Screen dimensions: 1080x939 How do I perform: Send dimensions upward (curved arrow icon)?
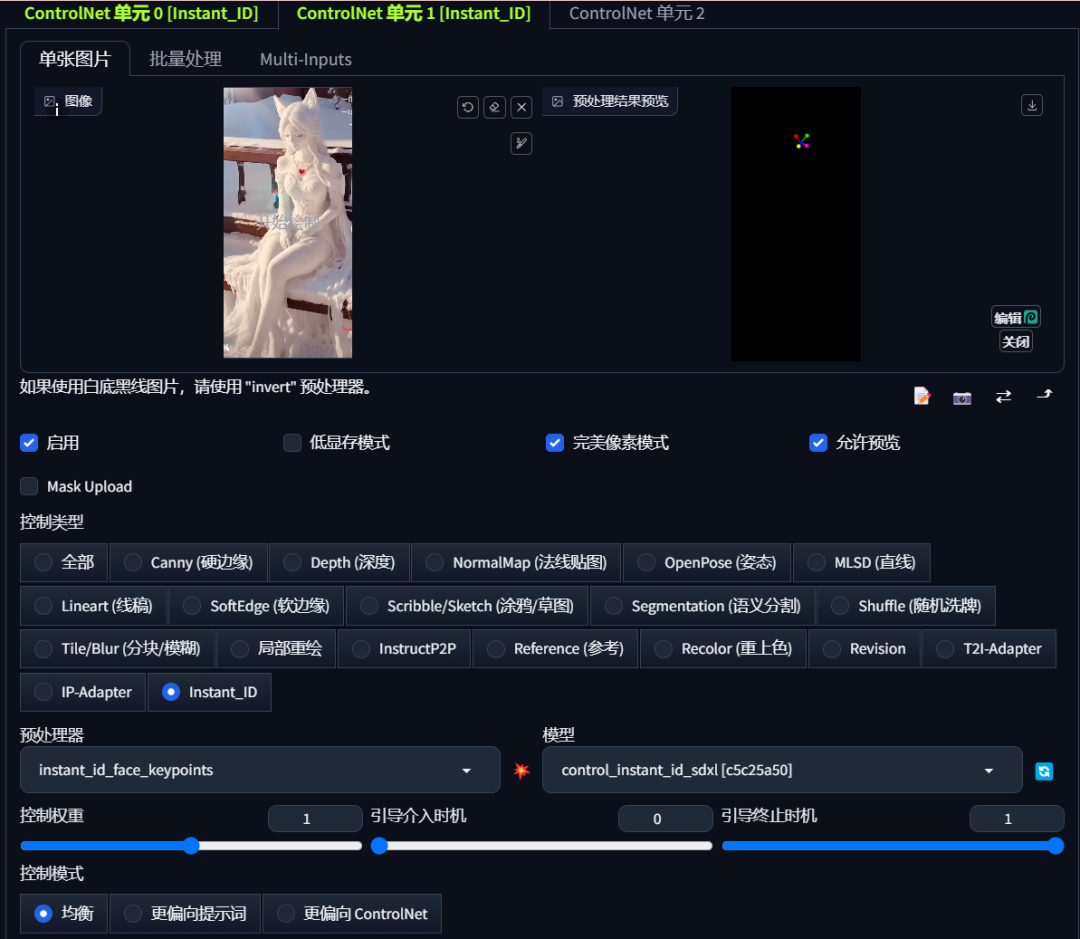[x=1044, y=397]
